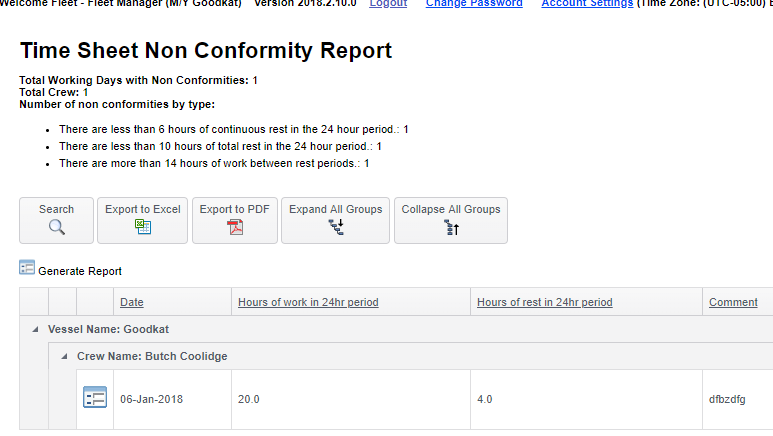Select the 06-Jan-2018 date cell

pyautogui.click(x=173, y=399)
